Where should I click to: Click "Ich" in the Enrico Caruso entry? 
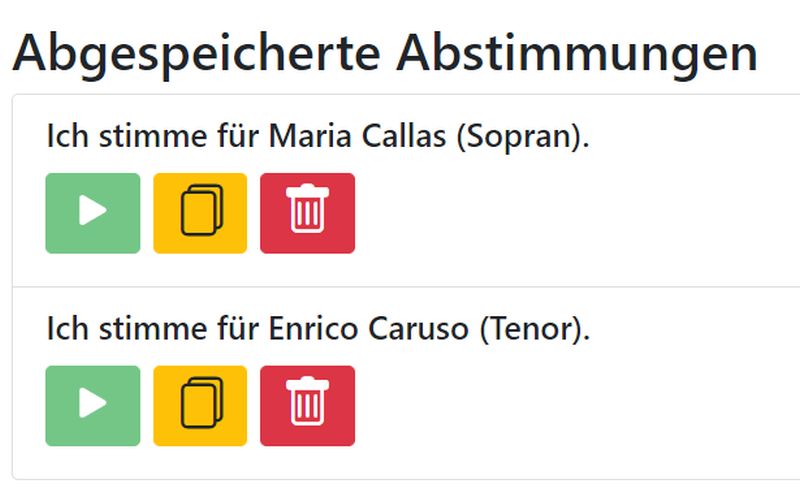(62, 328)
